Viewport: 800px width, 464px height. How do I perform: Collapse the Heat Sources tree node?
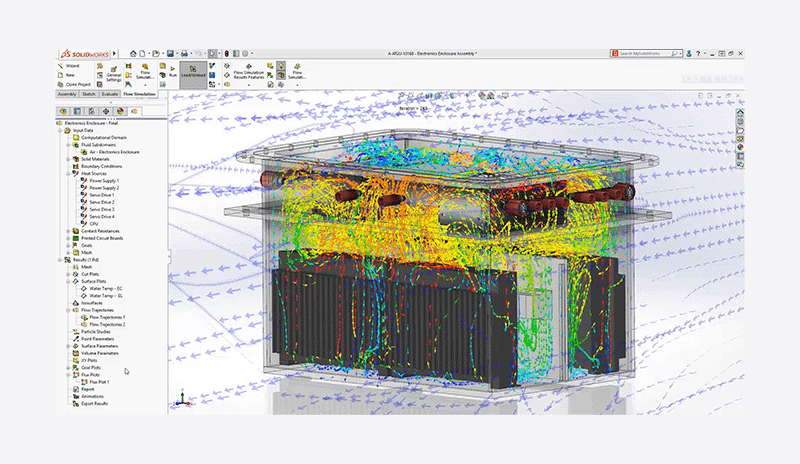(67, 173)
